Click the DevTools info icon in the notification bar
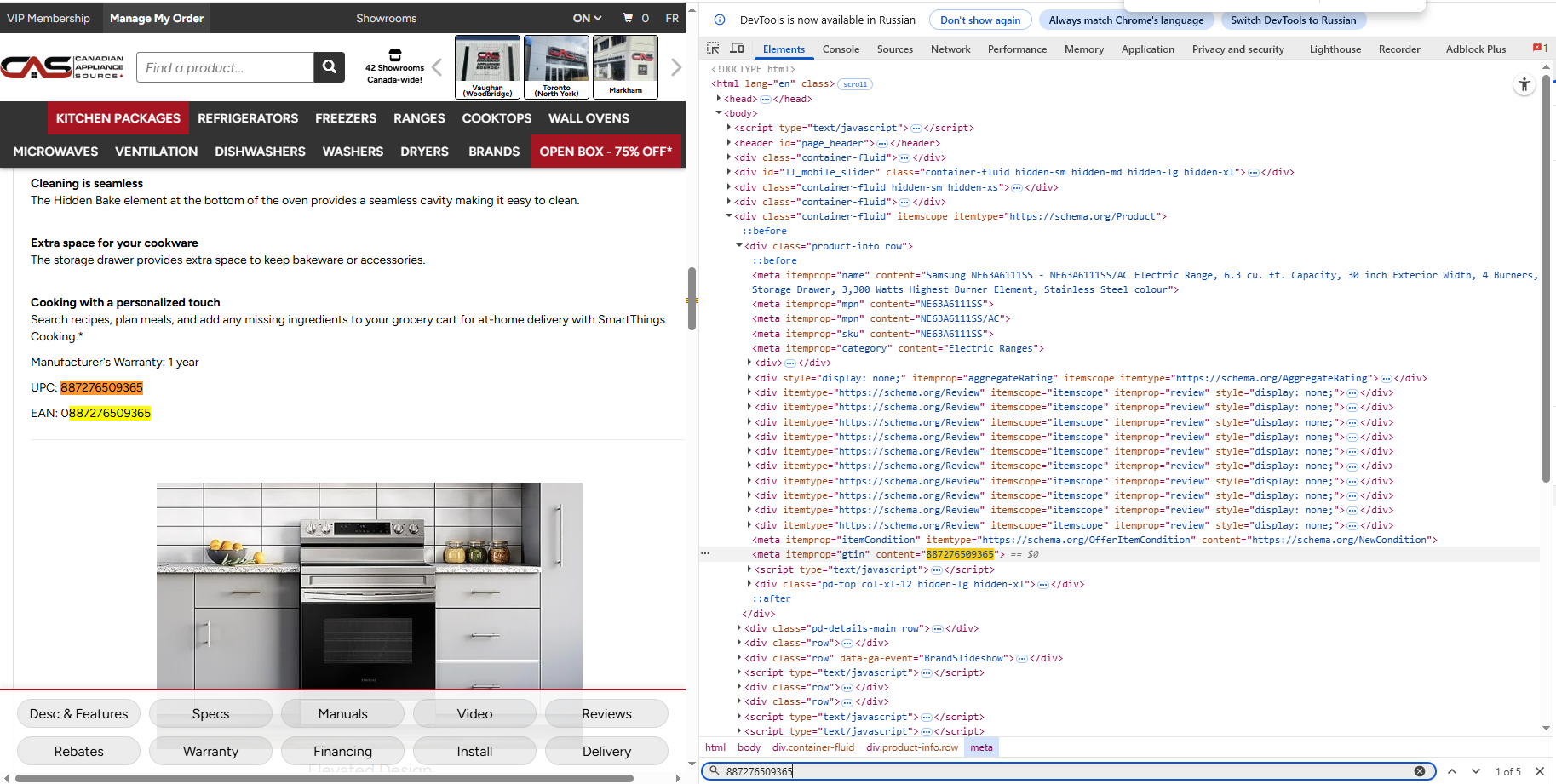This screenshot has width=1556, height=784. [720, 20]
